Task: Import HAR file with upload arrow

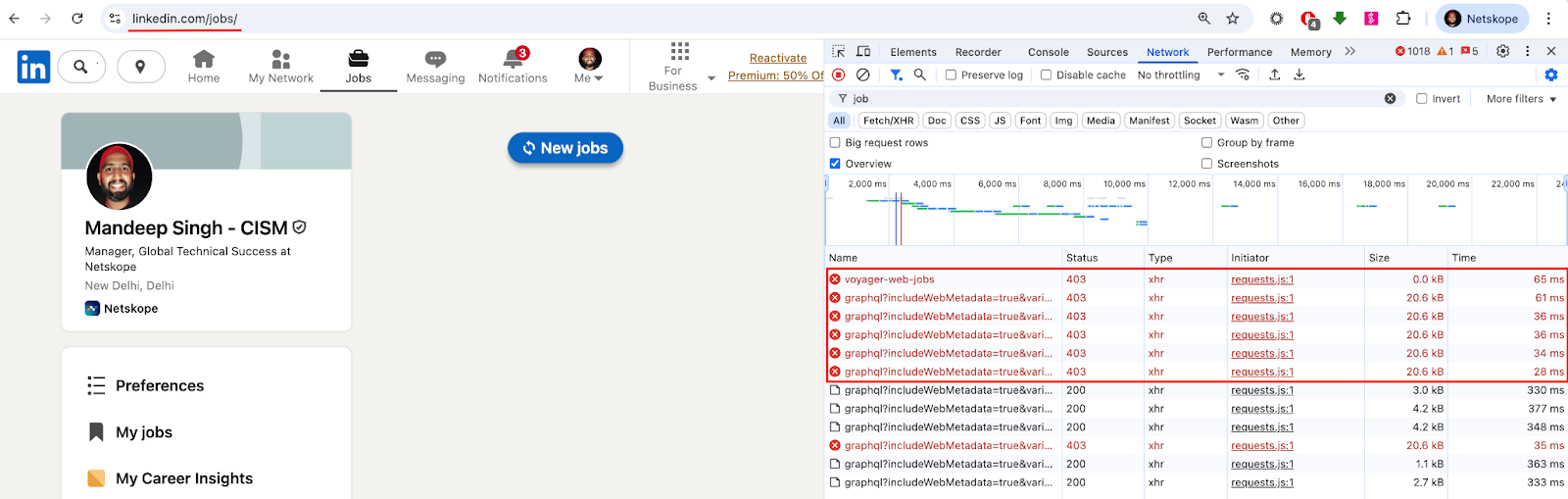Action: click(1275, 75)
